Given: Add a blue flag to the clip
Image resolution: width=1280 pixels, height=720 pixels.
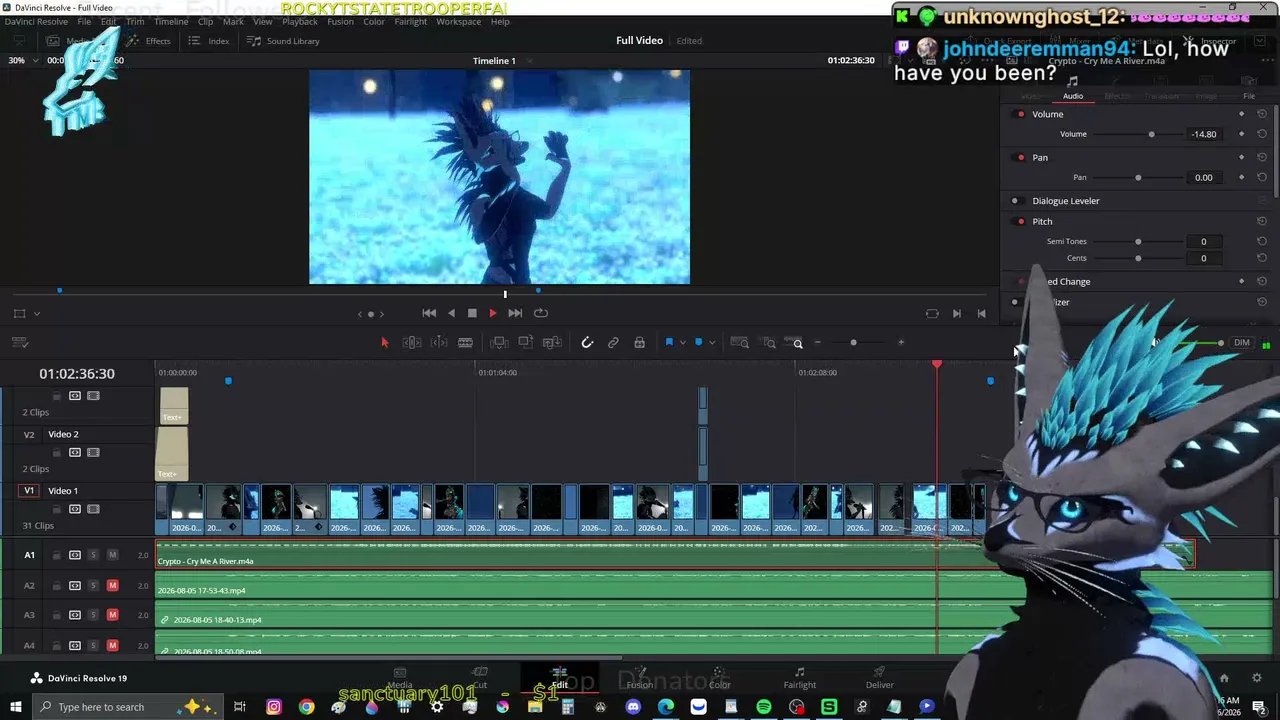Looking at the screenshot, I should [x=669, y=342].
